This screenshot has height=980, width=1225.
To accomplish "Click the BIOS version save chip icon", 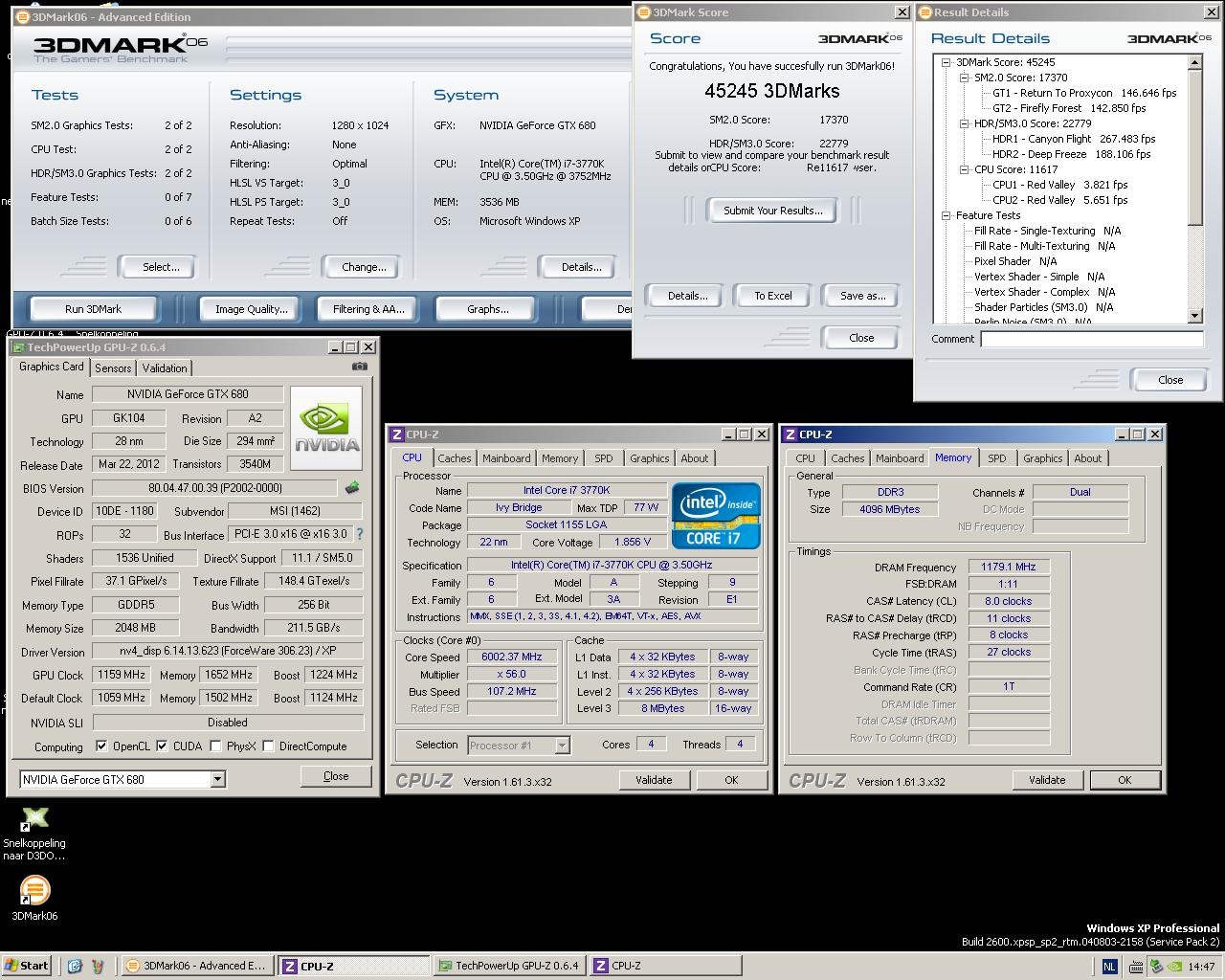I will 352,488.
